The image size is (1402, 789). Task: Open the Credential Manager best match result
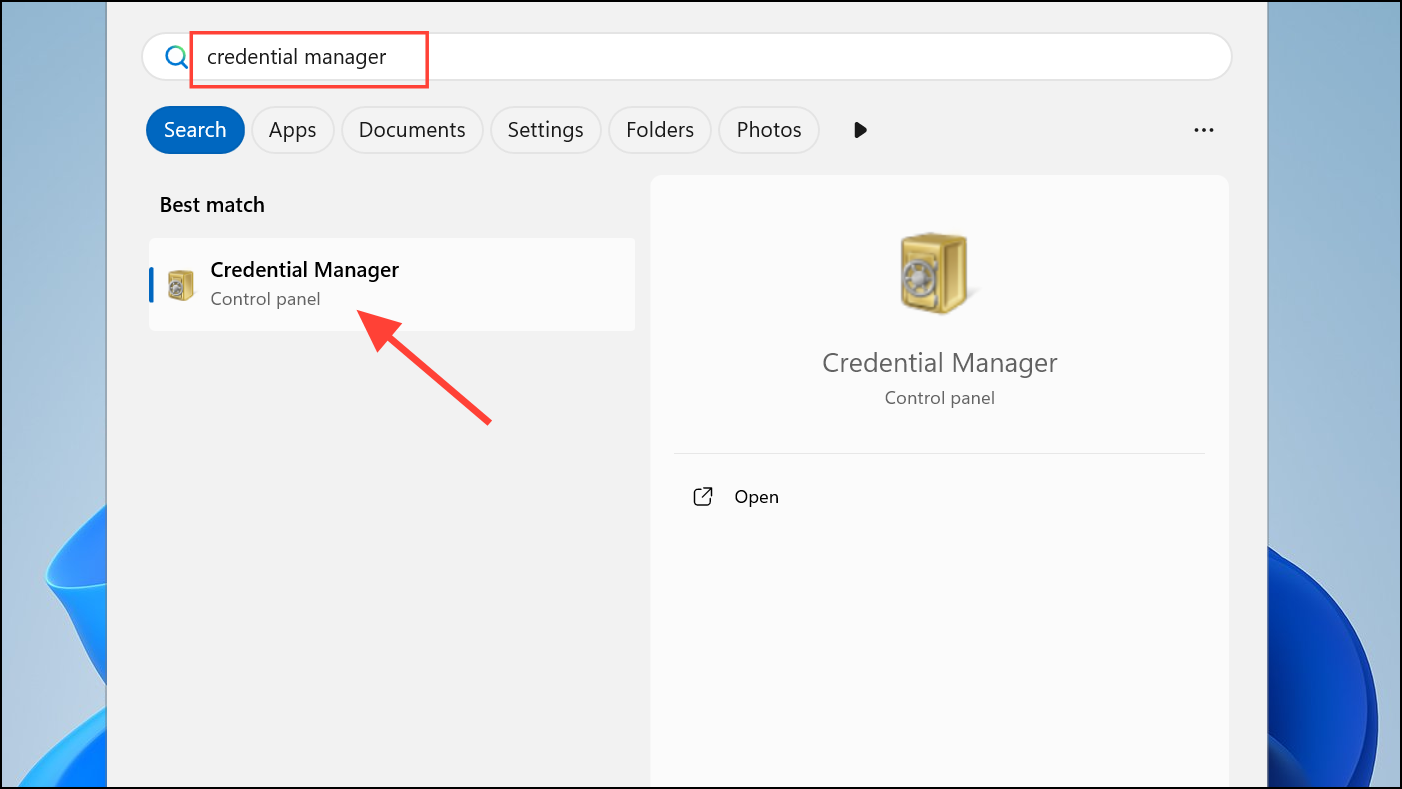[392, 284]
